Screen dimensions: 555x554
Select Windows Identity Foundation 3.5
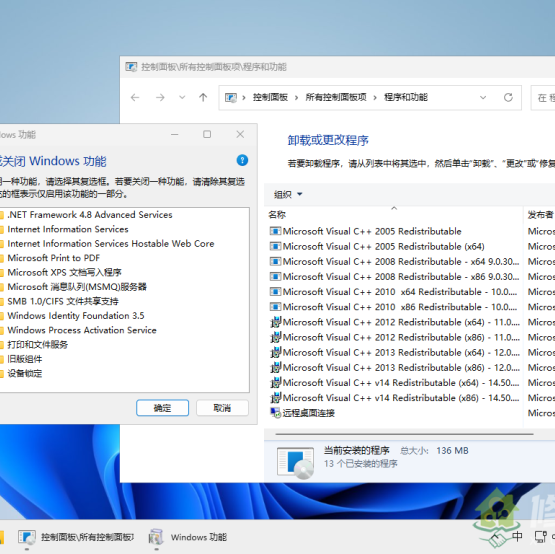pyautogui.click(x=76, y=315)
